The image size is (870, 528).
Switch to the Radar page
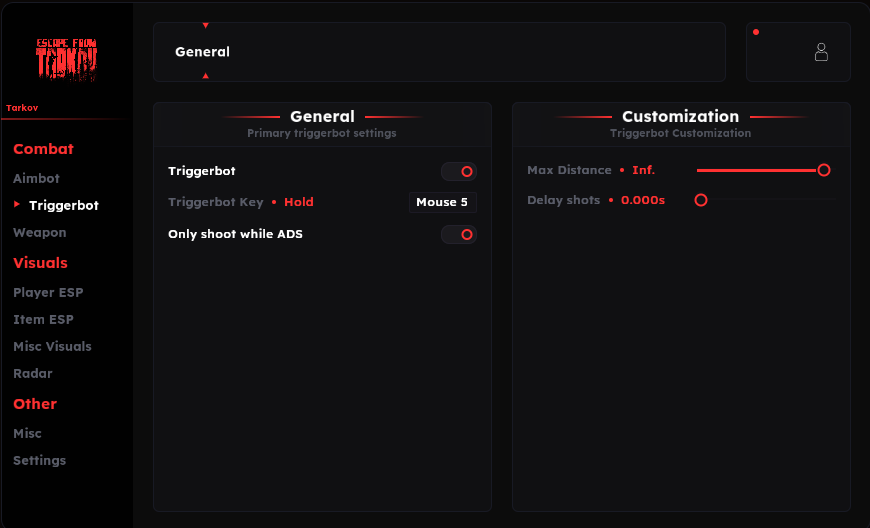[x=33, y=373]
